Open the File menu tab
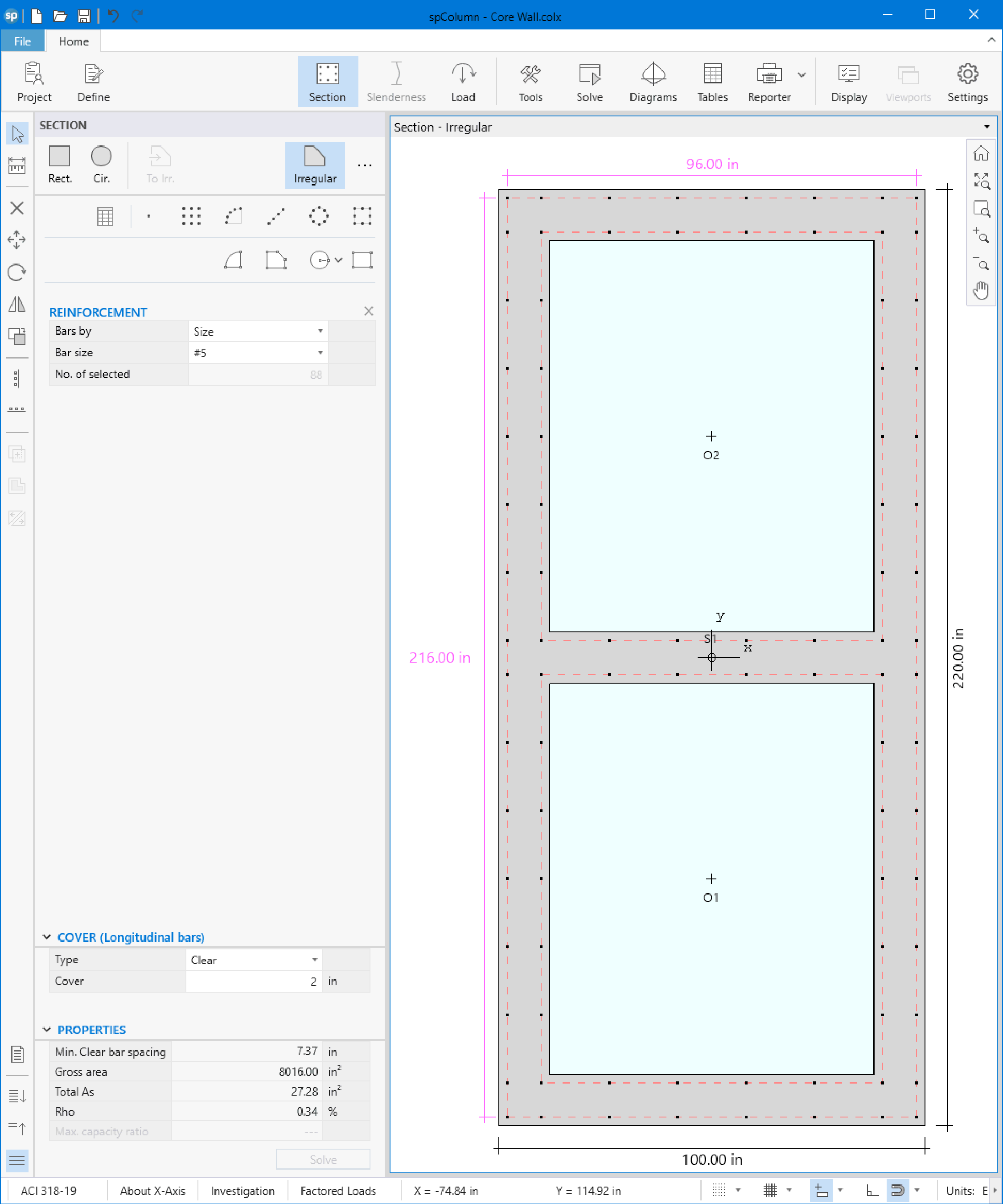The width and height of the screenshot is (1003, 1204). (22, 41)
